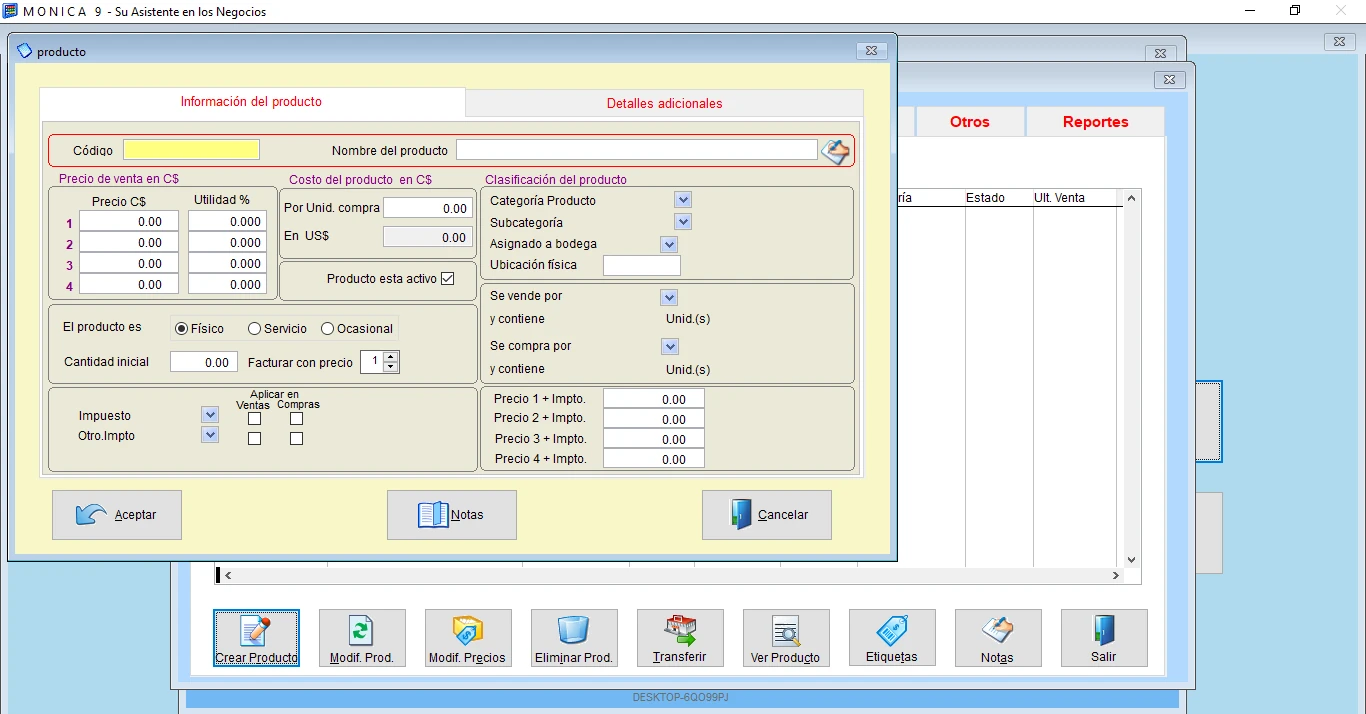Click Salir to exit the product module
1366x714 pixels.
(x=1104, y=637)
